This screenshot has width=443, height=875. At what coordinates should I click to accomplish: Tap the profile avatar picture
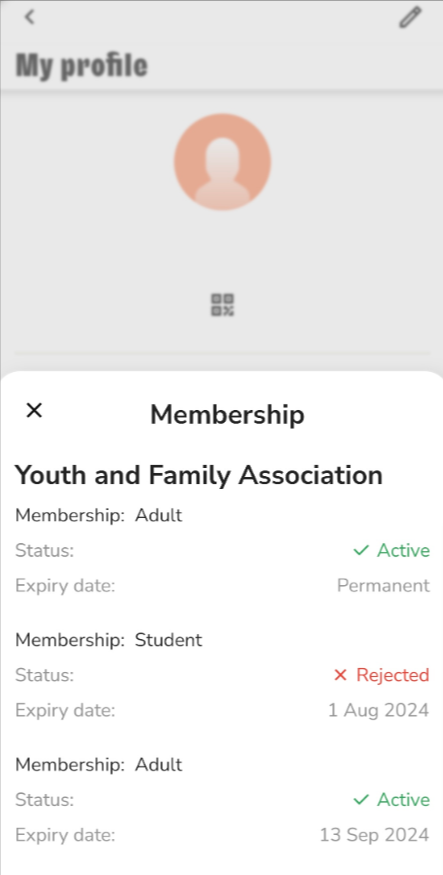coord(222,162)
